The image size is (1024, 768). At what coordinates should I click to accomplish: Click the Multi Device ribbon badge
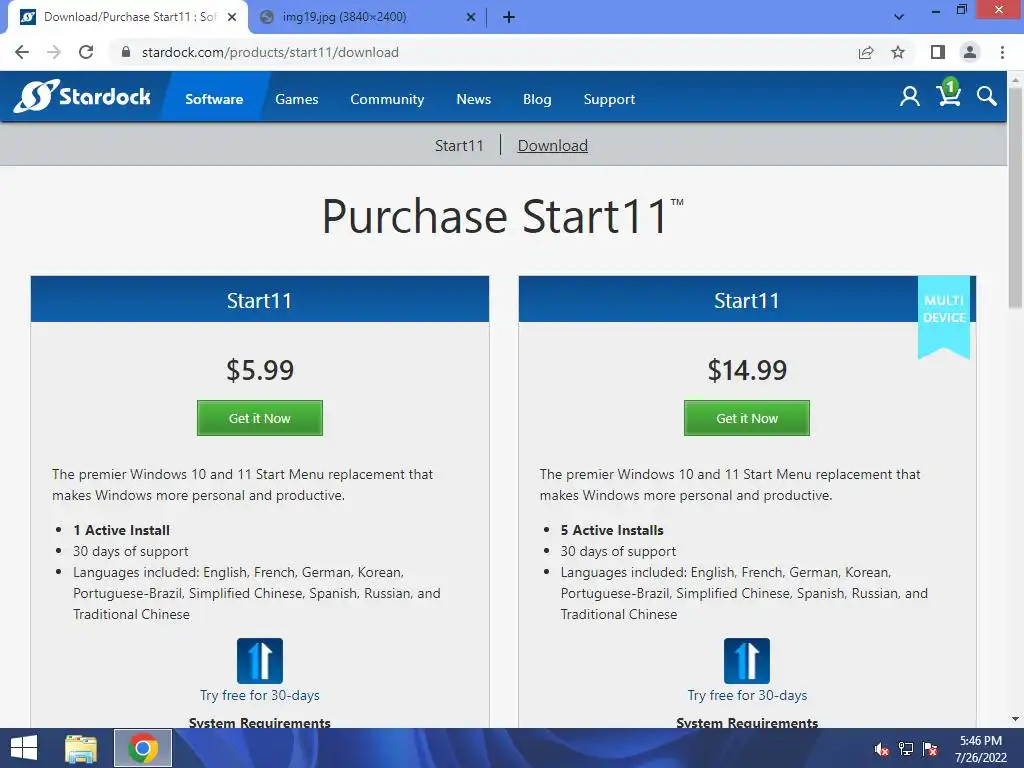tap(944, 317)
